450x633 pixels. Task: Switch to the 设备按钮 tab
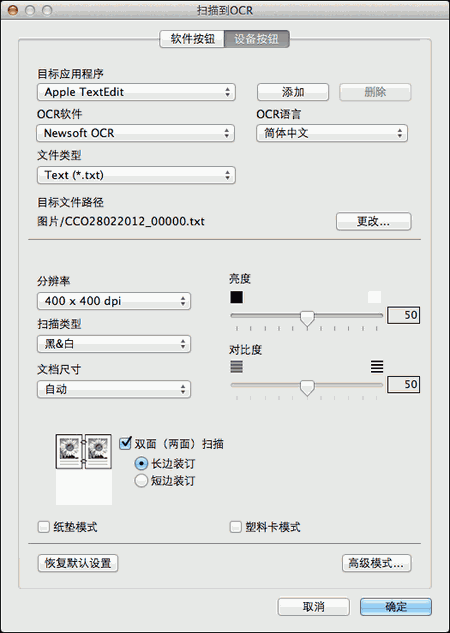257,39
